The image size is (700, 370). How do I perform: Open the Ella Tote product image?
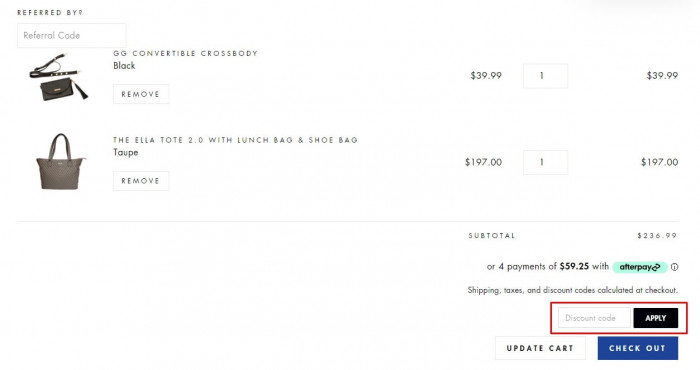pyautogui.click(x=60, y=162)
